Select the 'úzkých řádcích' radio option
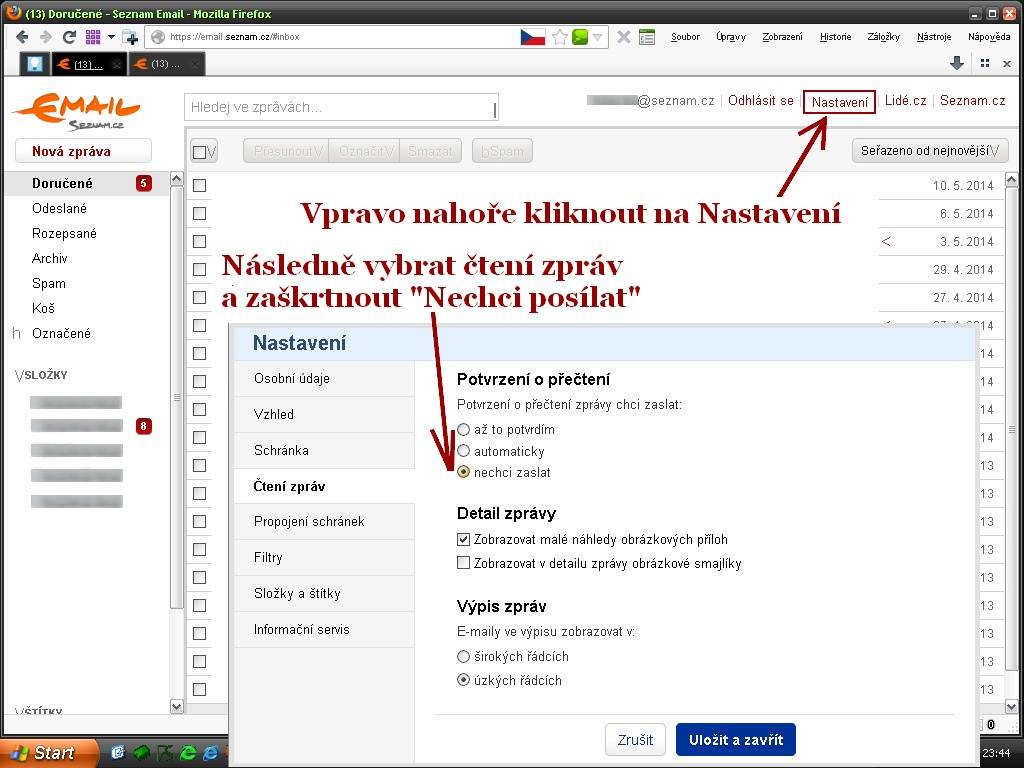 [463, 680]
